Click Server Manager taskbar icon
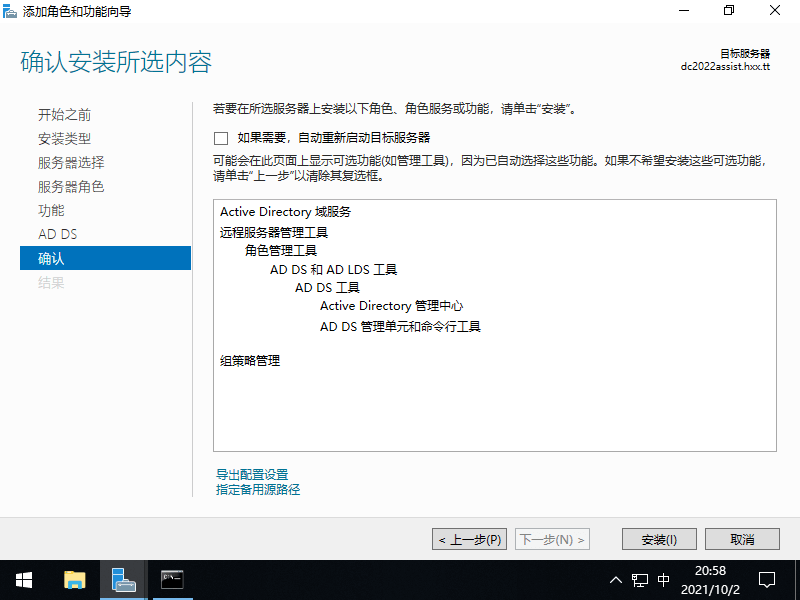 (x=123, y=580)
